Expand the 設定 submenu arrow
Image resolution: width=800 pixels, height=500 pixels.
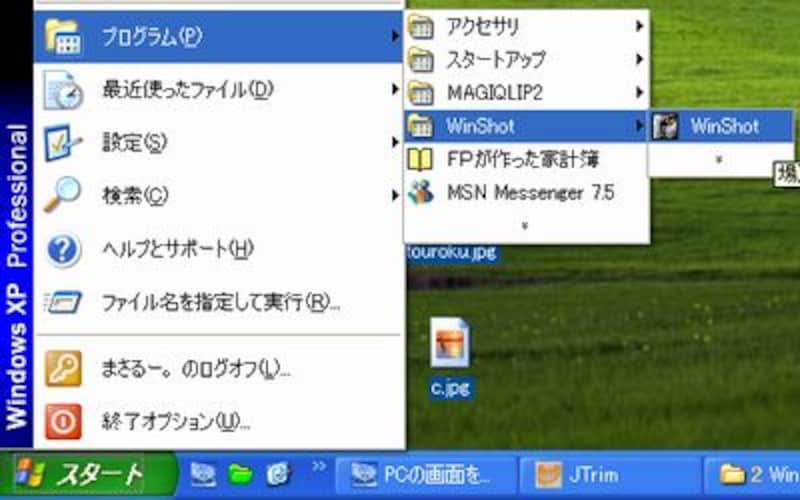pyautogui.click(x=395, y=142)
